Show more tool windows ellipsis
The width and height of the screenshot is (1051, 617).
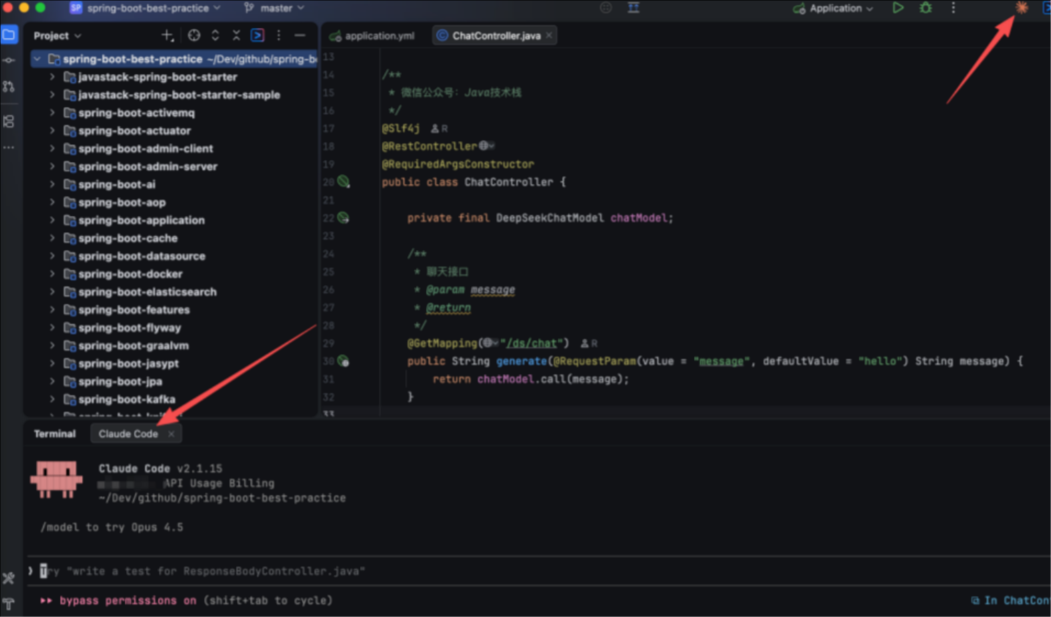(9, 147)
